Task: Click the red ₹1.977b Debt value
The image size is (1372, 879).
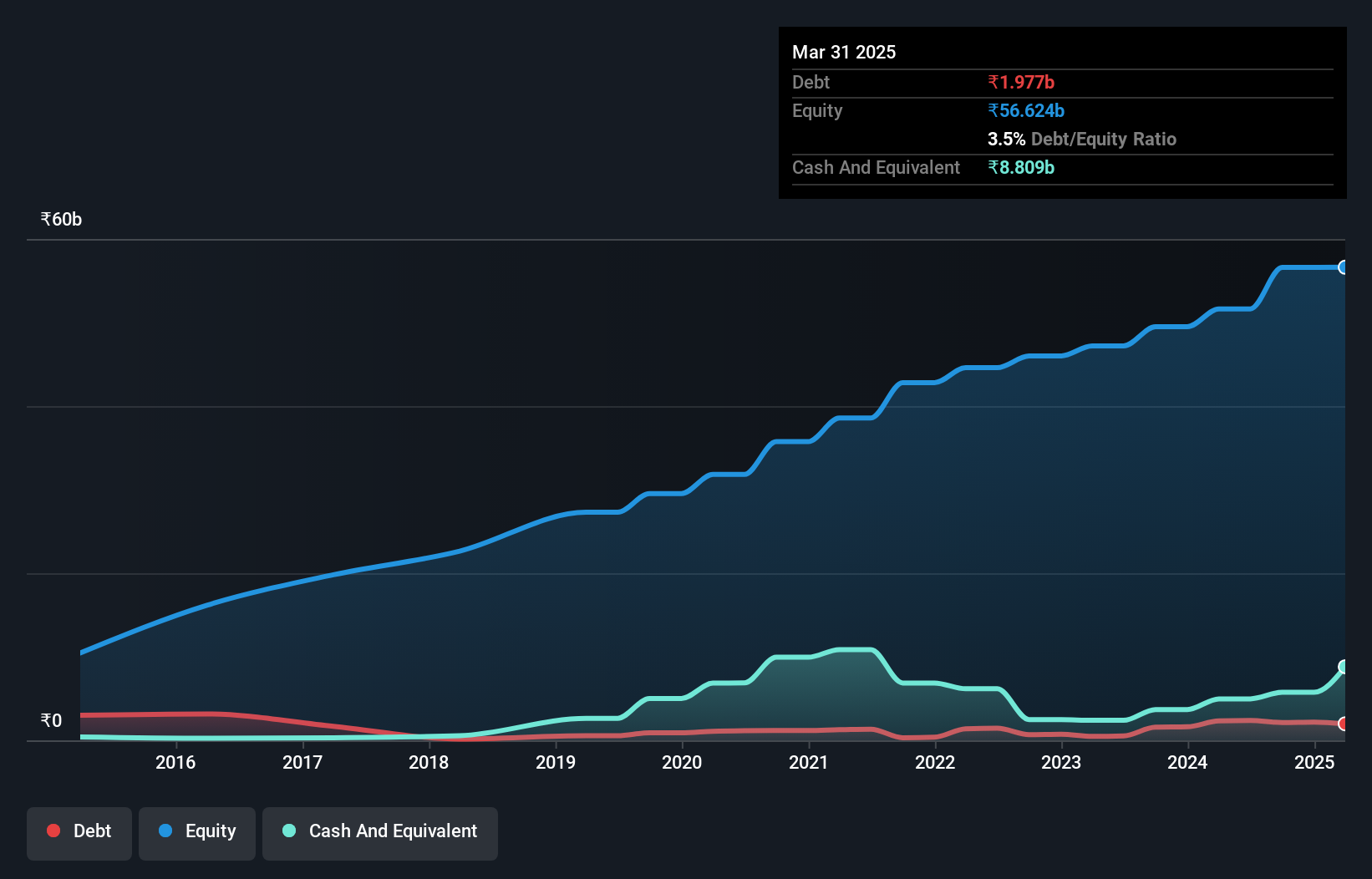Action: 1021,82
